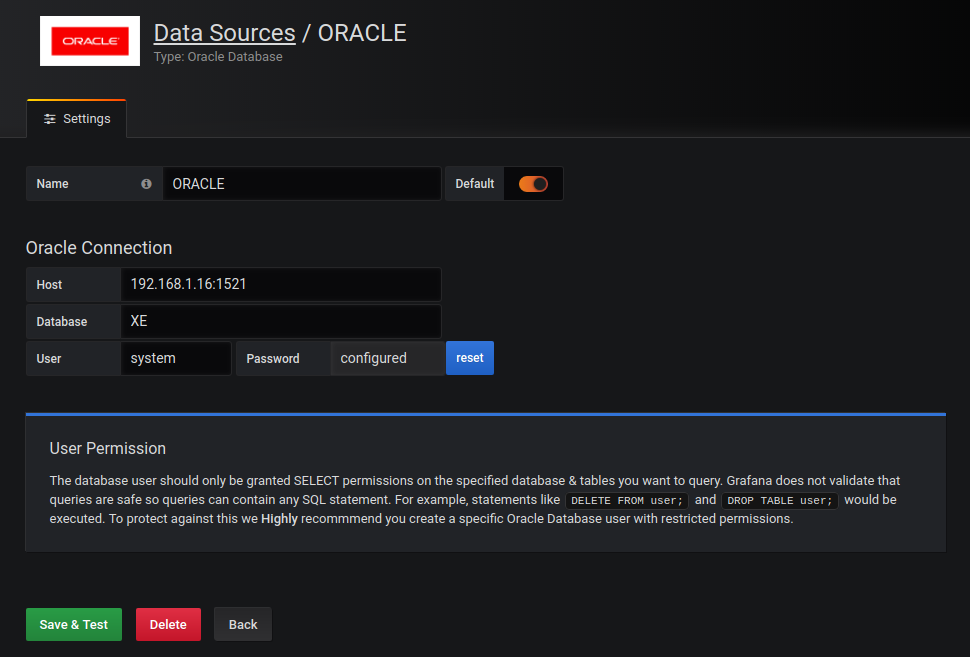
Task: Click the 'Default' label
Action: [x=474, y=184]
